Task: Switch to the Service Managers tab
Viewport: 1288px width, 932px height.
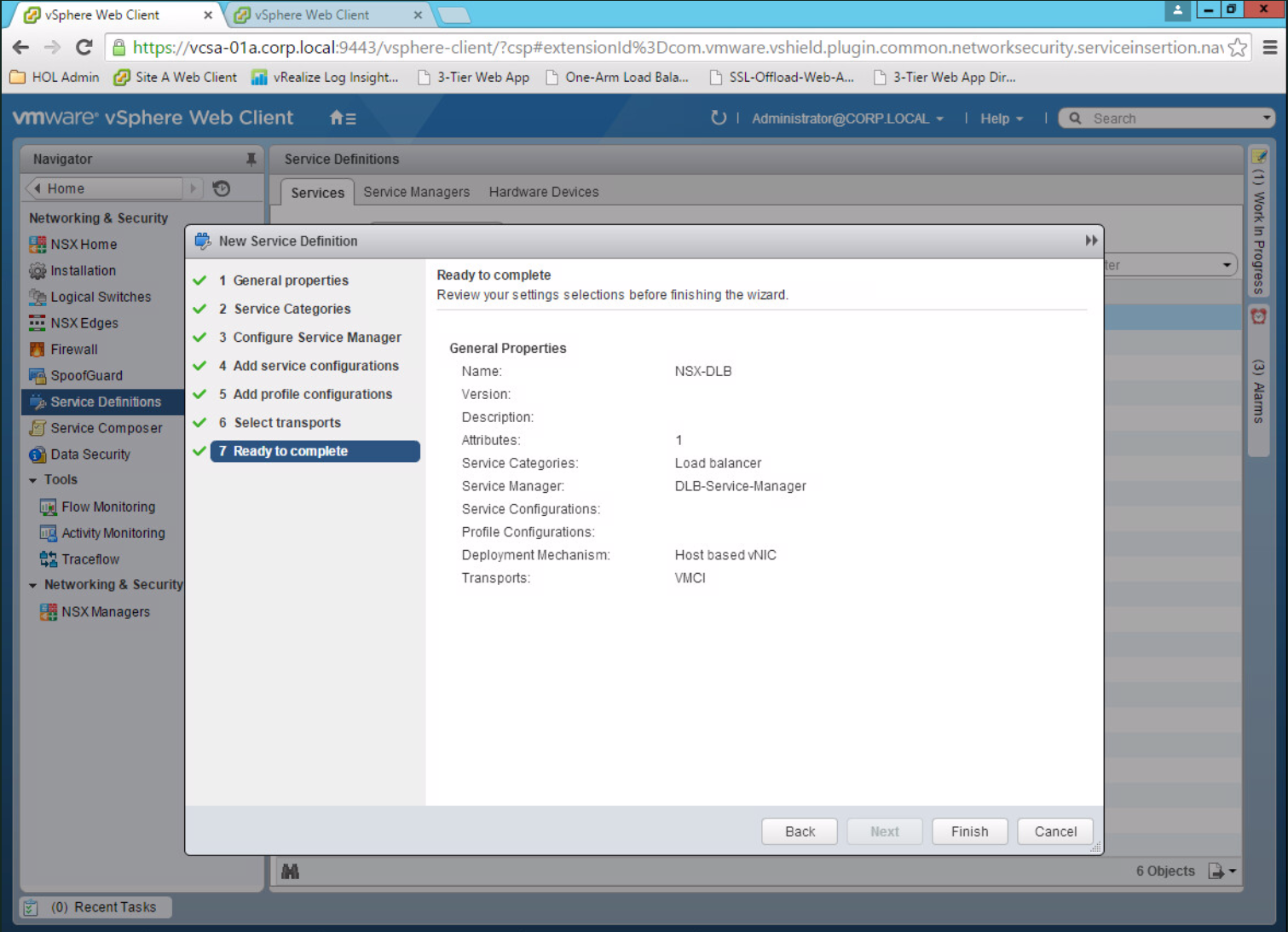Action: click(416, 192)
